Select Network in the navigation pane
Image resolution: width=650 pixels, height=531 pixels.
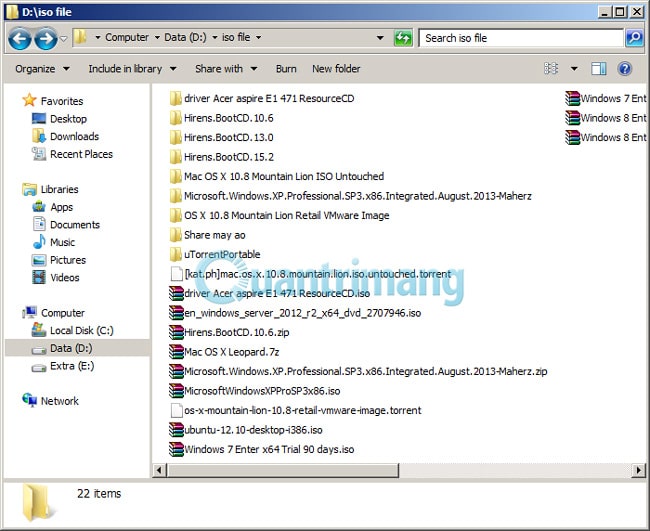click(50, 401)
